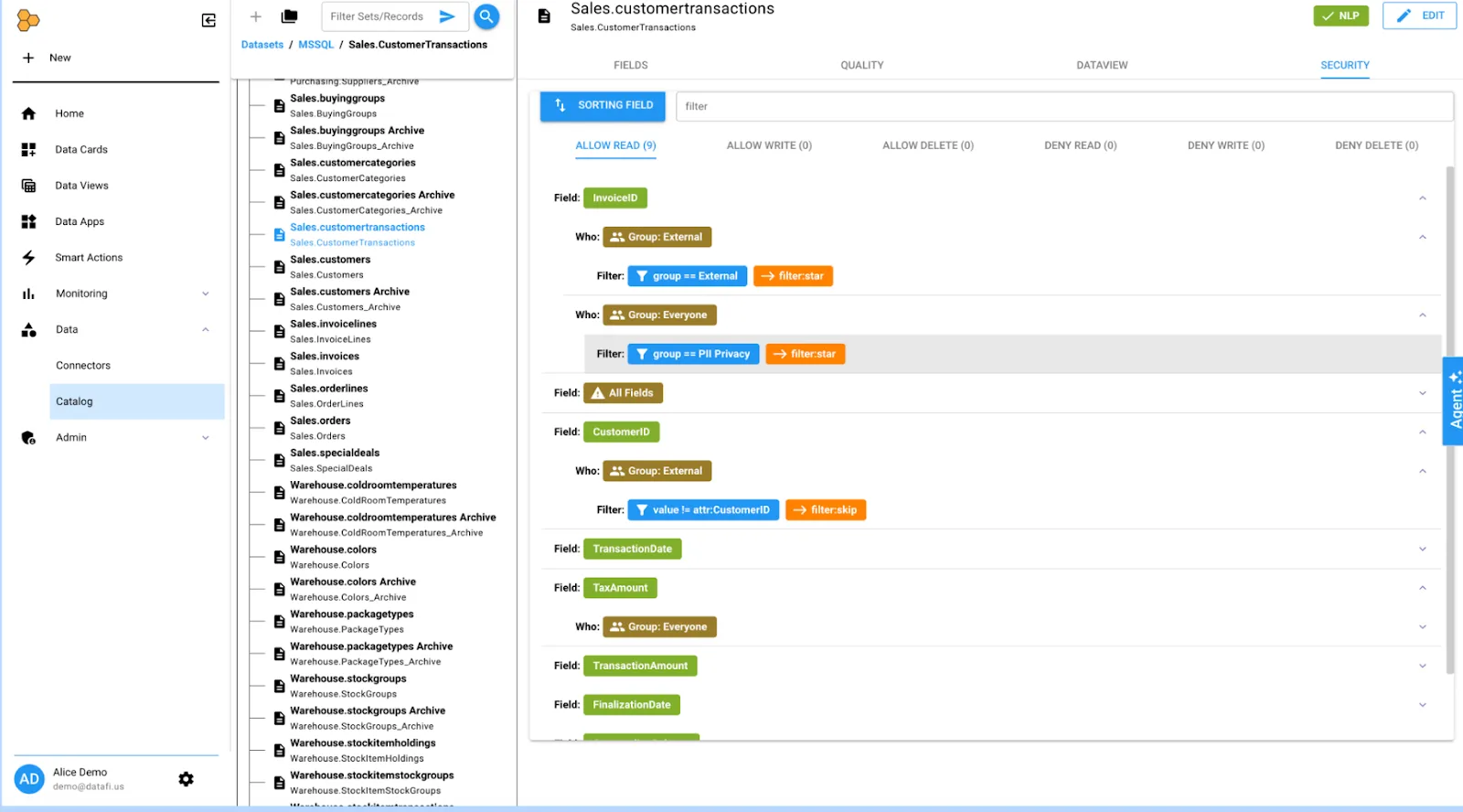Collapse the left sidebar panel icon
This screenshot has height=812, width=1463.
pos(208,20)
